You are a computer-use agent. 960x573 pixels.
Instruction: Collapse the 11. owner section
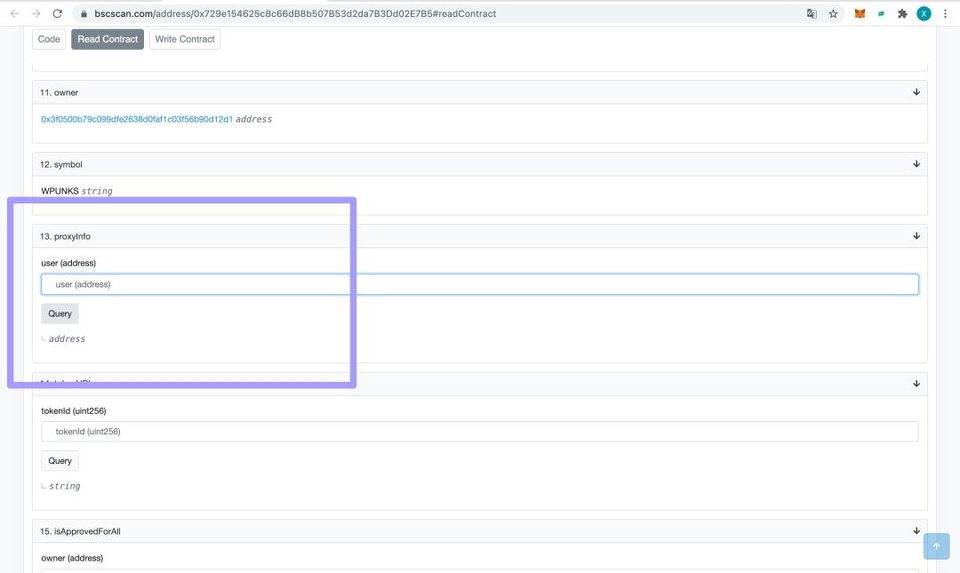coord(916,93)
